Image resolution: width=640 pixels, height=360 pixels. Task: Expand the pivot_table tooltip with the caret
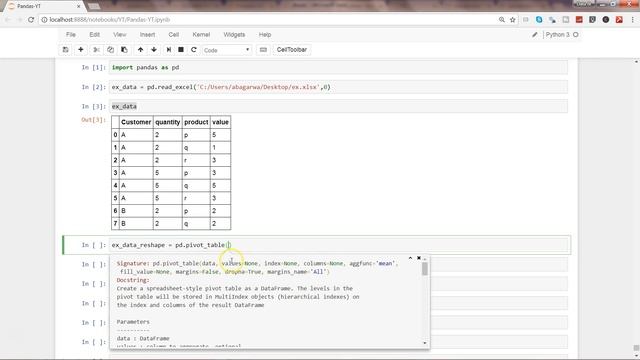[410, 258]
